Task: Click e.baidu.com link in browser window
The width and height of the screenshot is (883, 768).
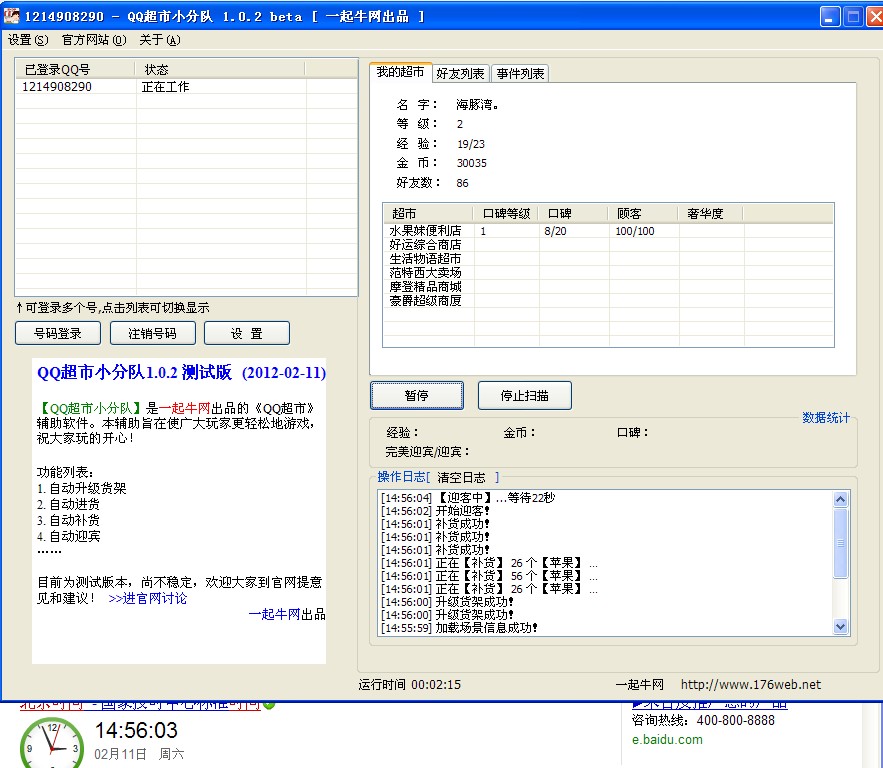Action: [667, 740]
